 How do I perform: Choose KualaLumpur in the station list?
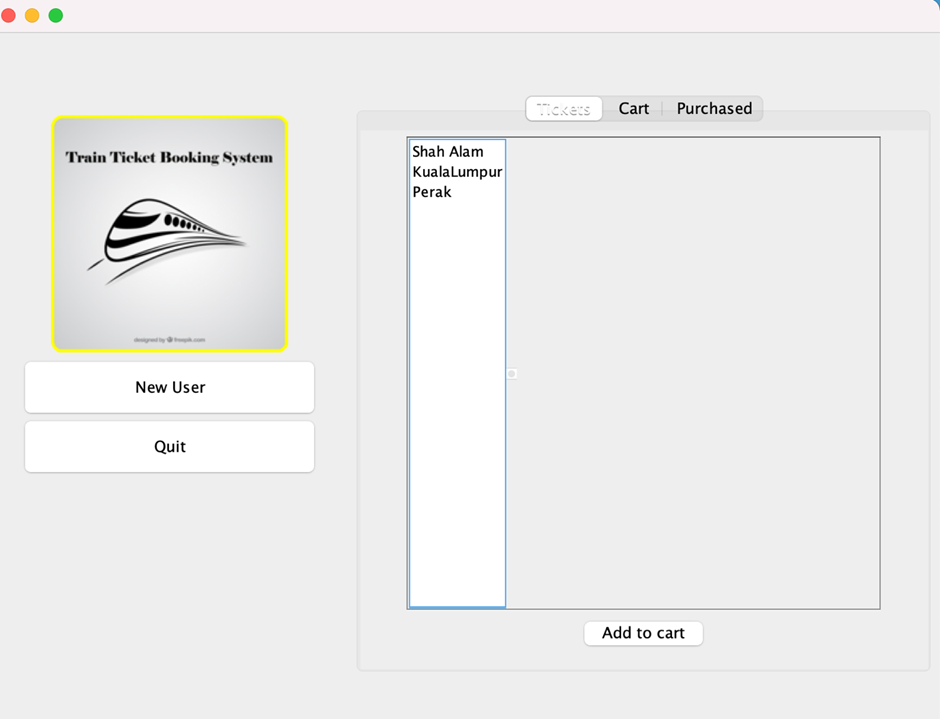pyautogui.click(x=457, y=171)
